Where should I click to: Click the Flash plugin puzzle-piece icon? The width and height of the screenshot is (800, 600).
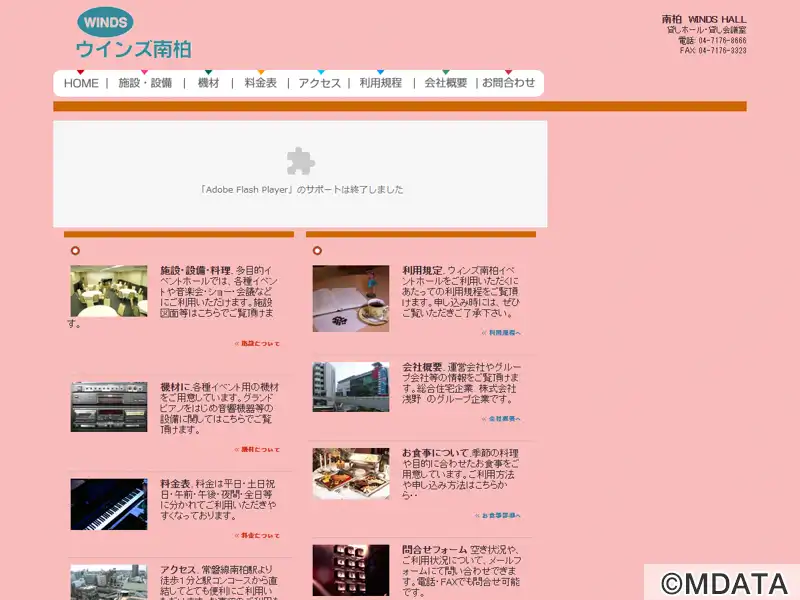click(x=301, y=161)
